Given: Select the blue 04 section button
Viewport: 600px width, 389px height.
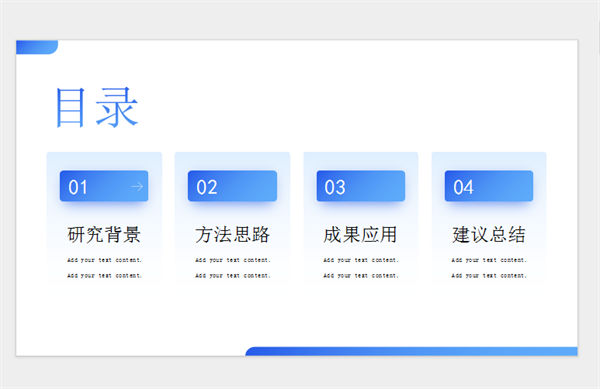Looking at the screenshot, I should point(489,186).
